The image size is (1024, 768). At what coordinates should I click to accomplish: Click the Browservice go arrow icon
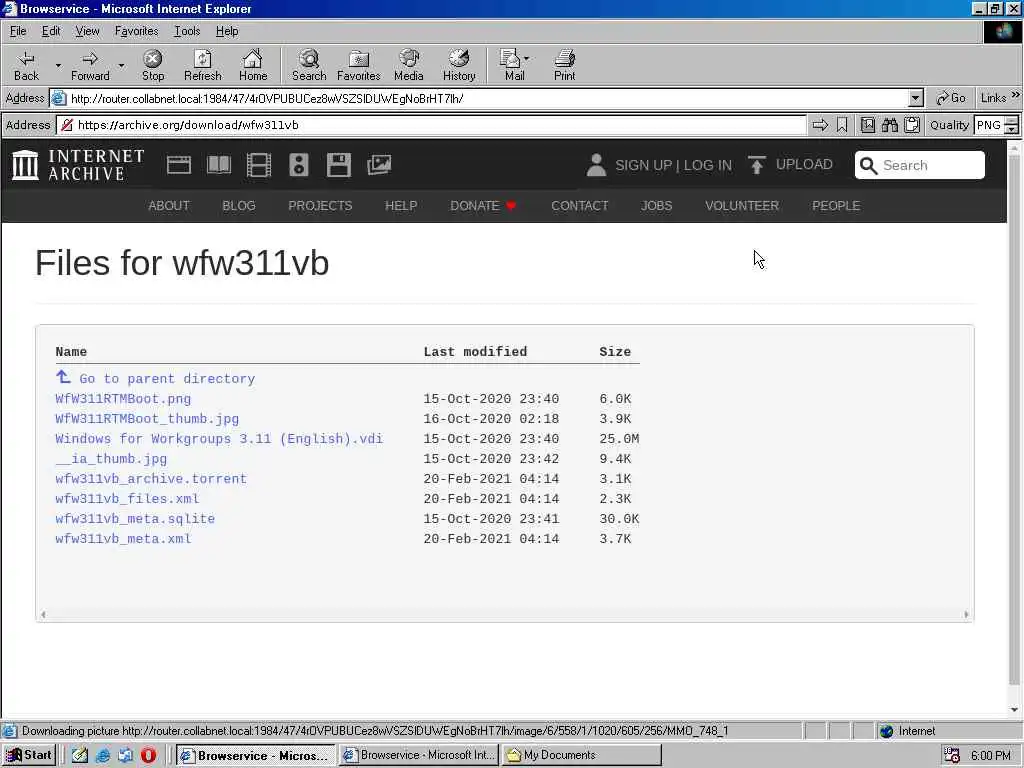click(x=820, y=125)
